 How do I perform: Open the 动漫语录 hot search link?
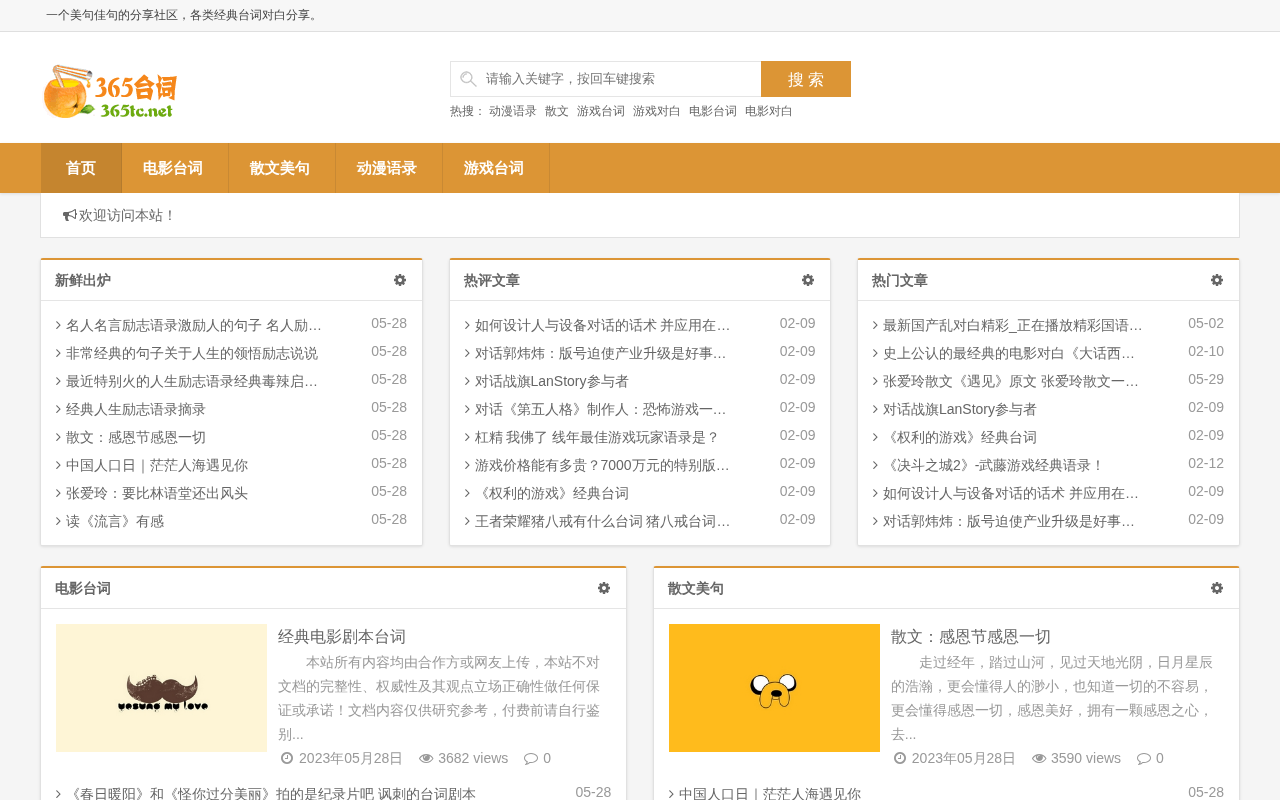pyautogui.click(x=513, y=111)
